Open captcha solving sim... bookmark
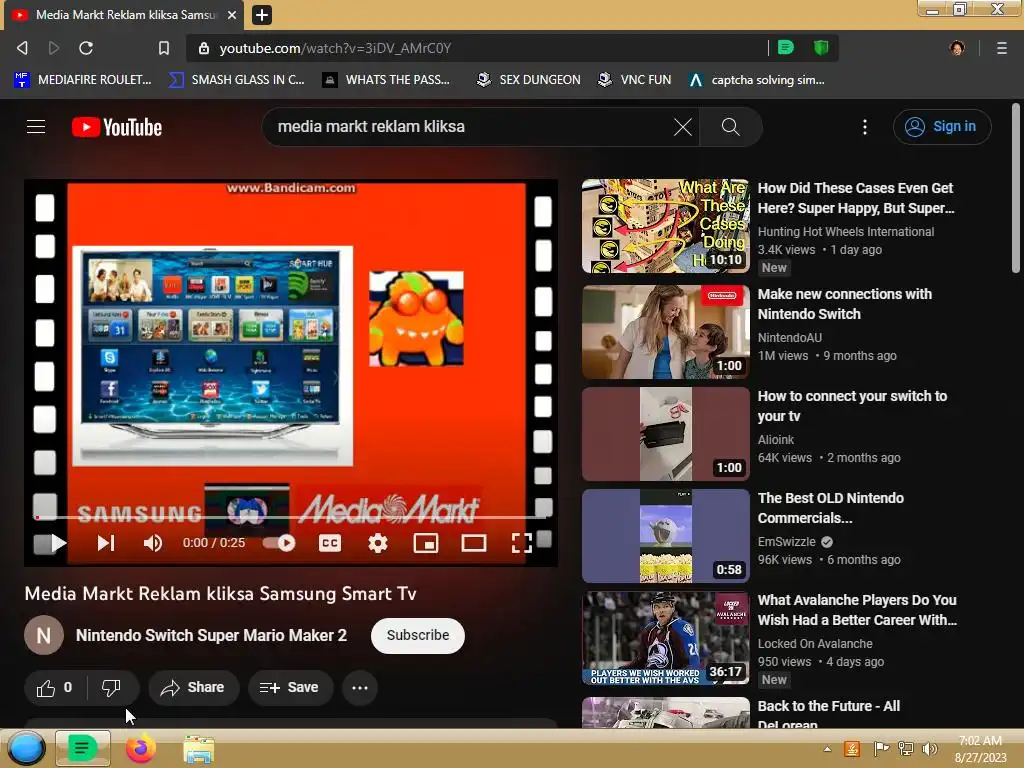Viewport: 1024px width, 768px height. [x=757, y=80]
